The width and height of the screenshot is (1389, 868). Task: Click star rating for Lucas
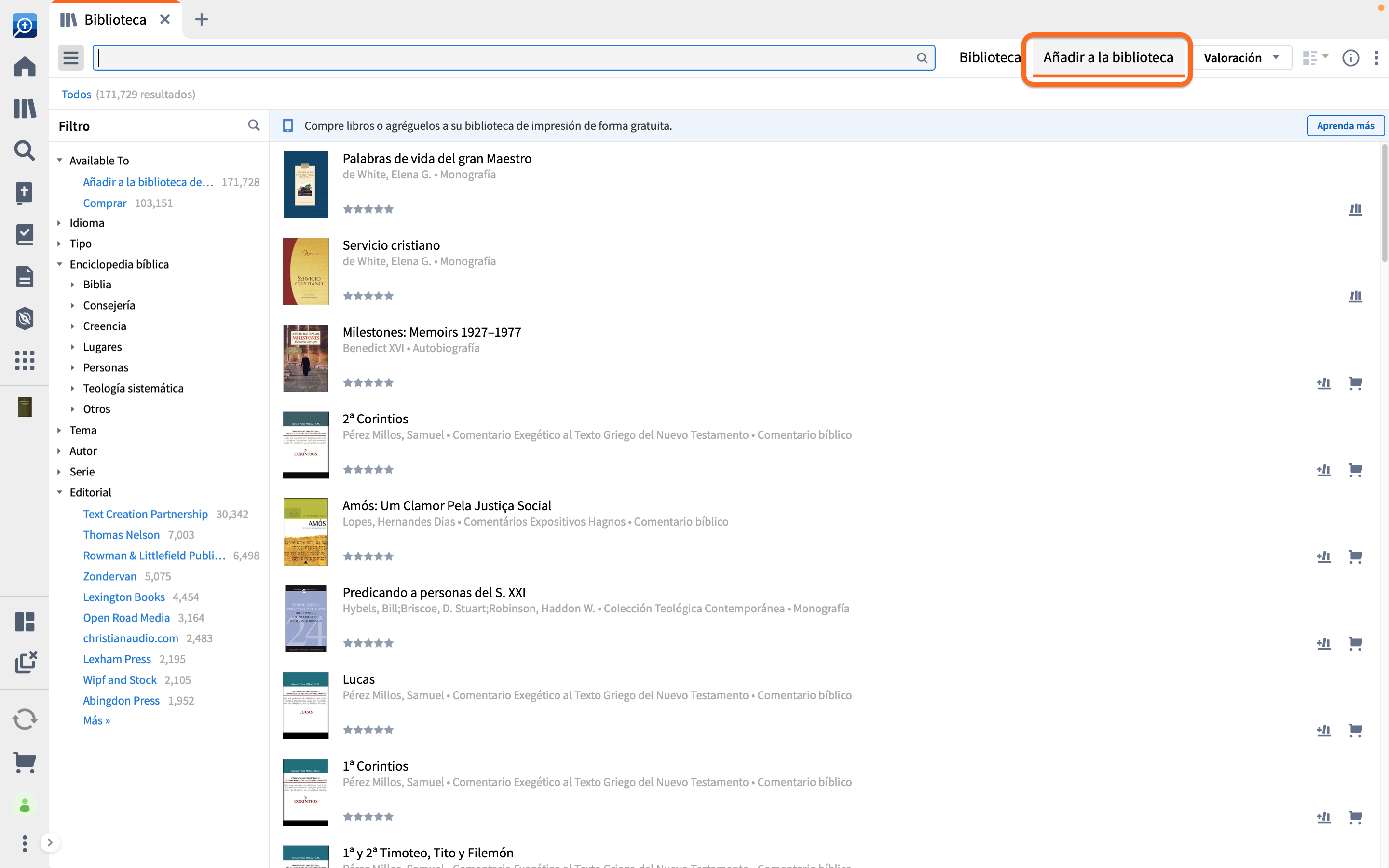tap(368, 730)
